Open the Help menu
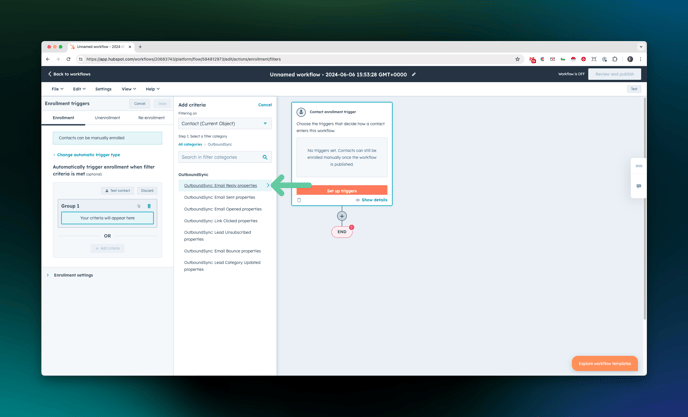This screenshot has width=688, height=417. click(152, 89)
